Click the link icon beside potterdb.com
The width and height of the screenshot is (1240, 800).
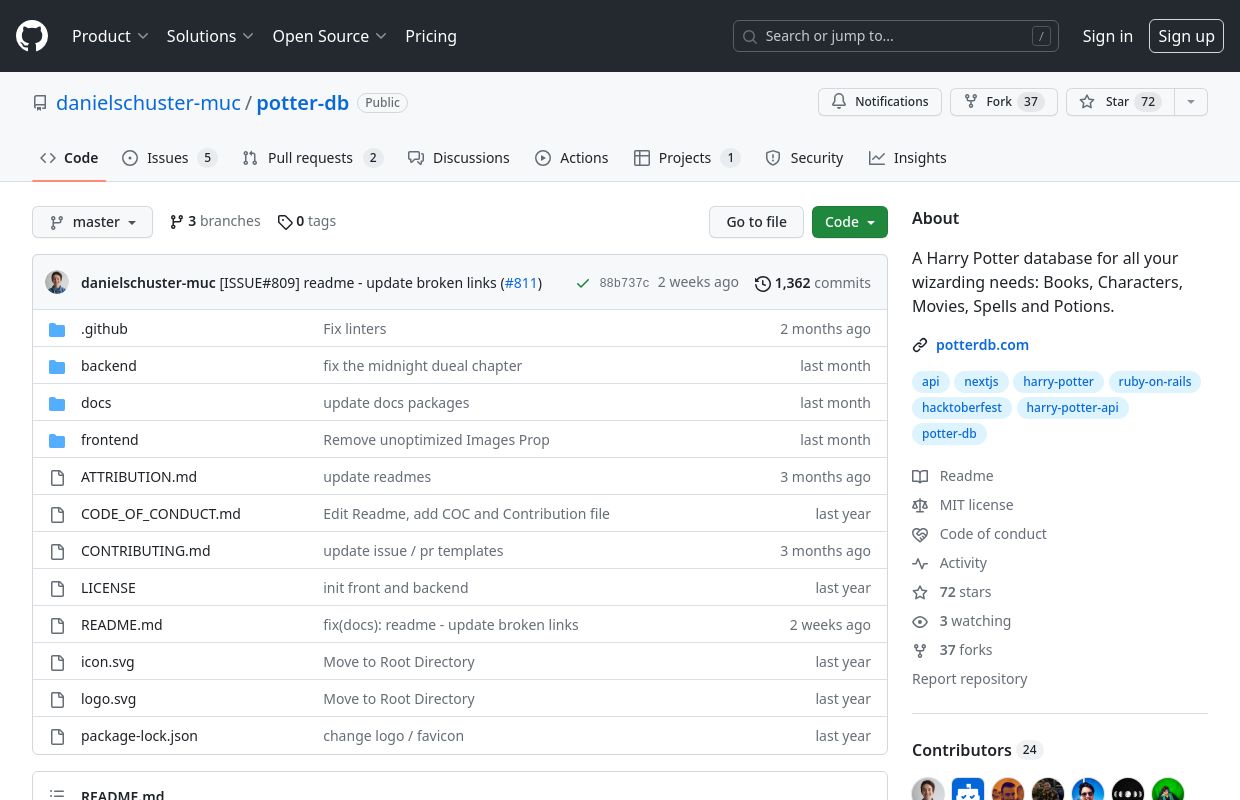[920, 345]
